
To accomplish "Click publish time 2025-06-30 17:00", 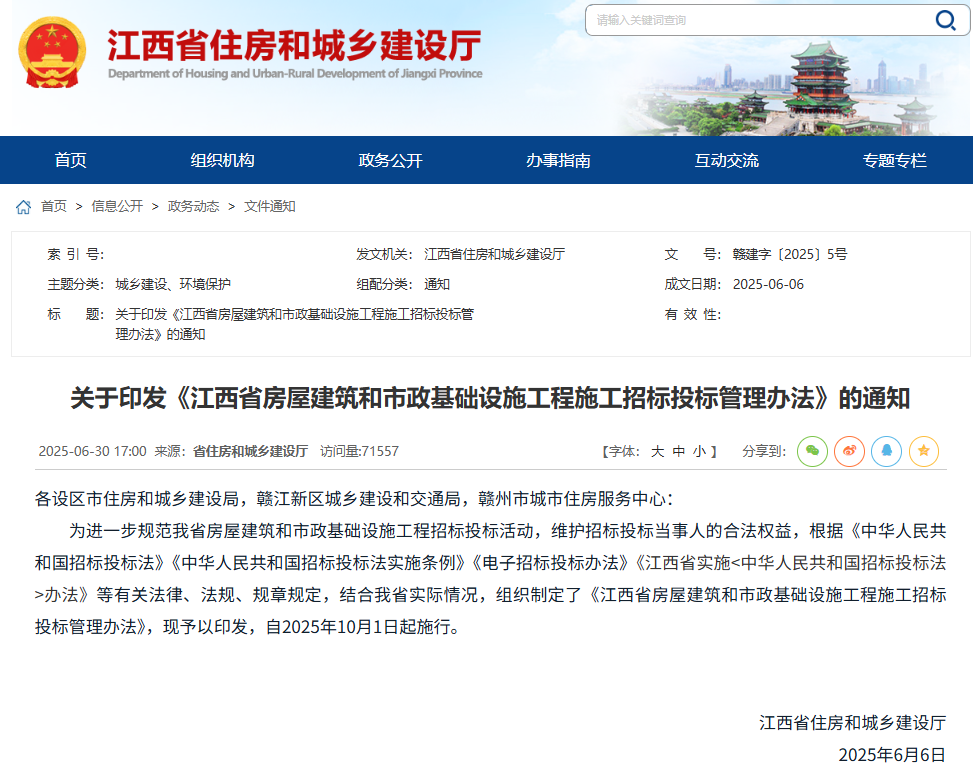I will 92,451.
